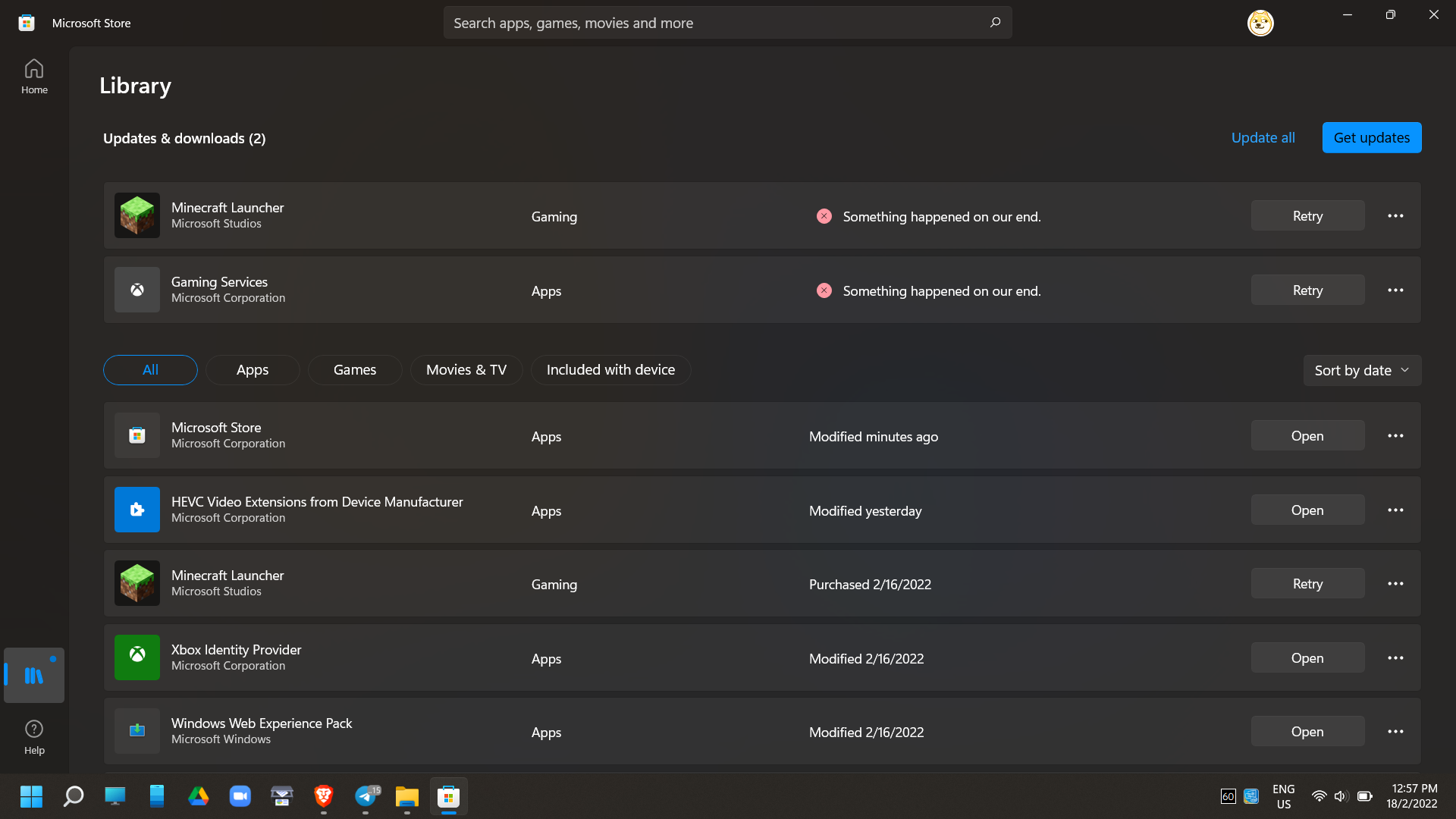
Task: Click Xbox Identity Provider title
Action: 236,649
